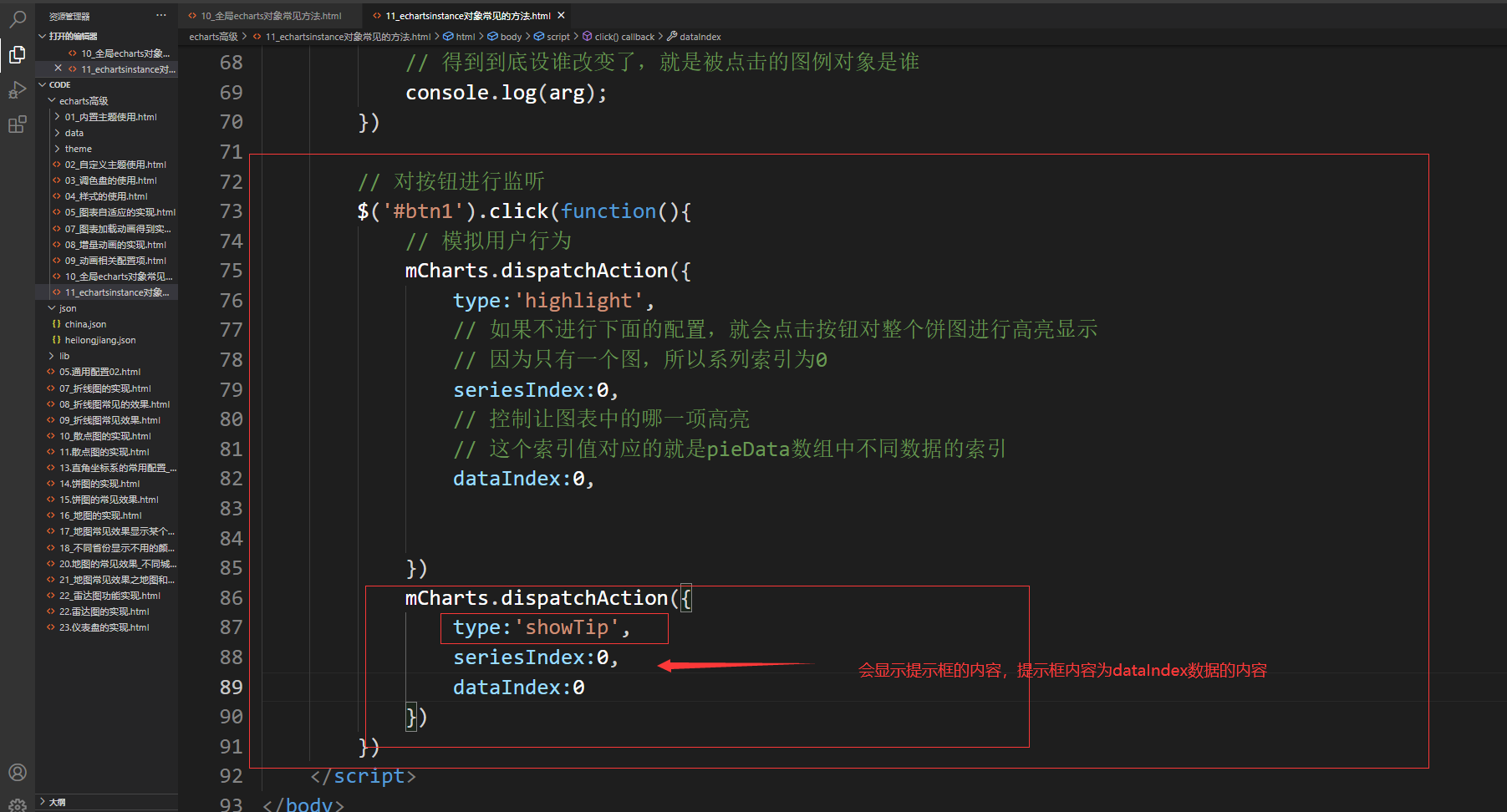1507x812 pixels.
Task: Close the 11_echartsinstance open editor entry
Action: pyautogui.click(x=58, y=69)
